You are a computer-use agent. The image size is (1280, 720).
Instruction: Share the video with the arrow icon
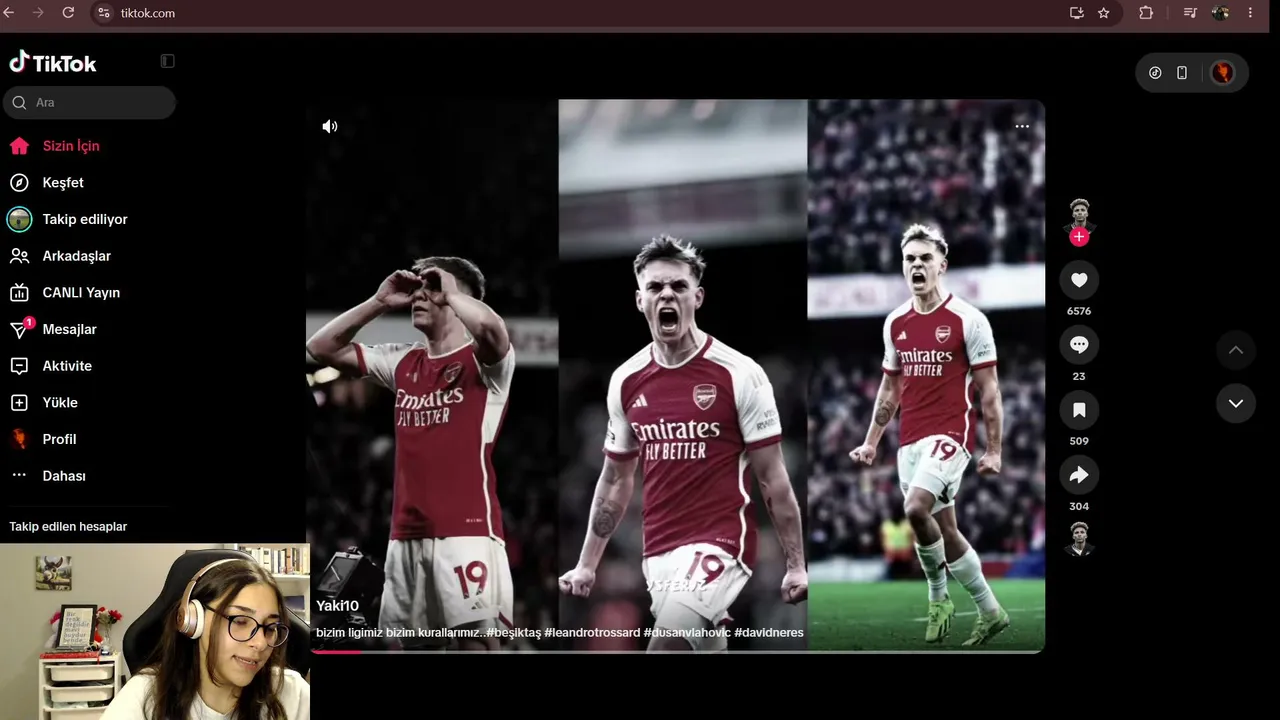1079,475
